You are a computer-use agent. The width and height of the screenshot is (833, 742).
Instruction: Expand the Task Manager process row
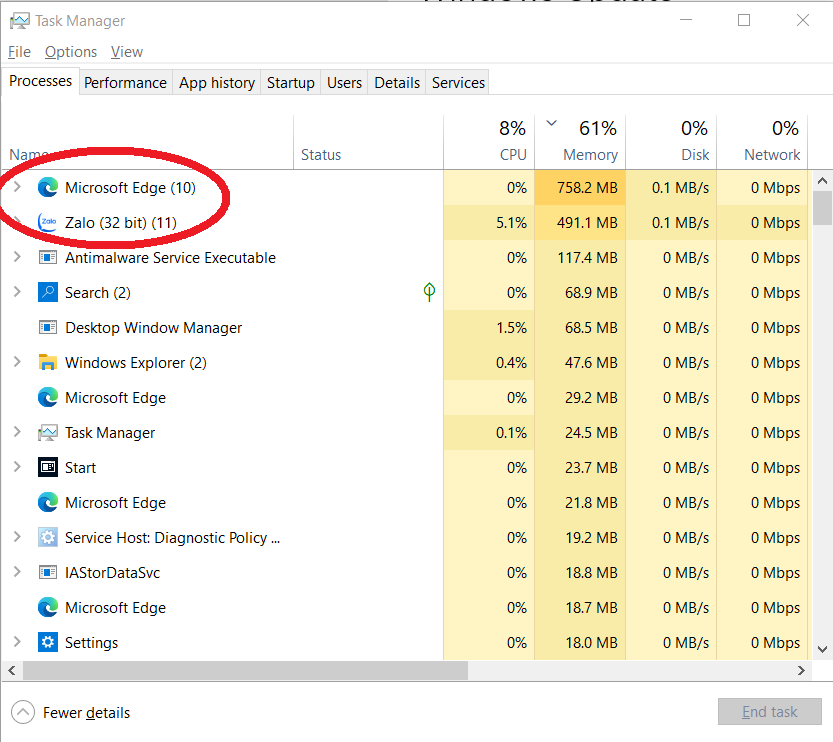click(x=17, y=432)
